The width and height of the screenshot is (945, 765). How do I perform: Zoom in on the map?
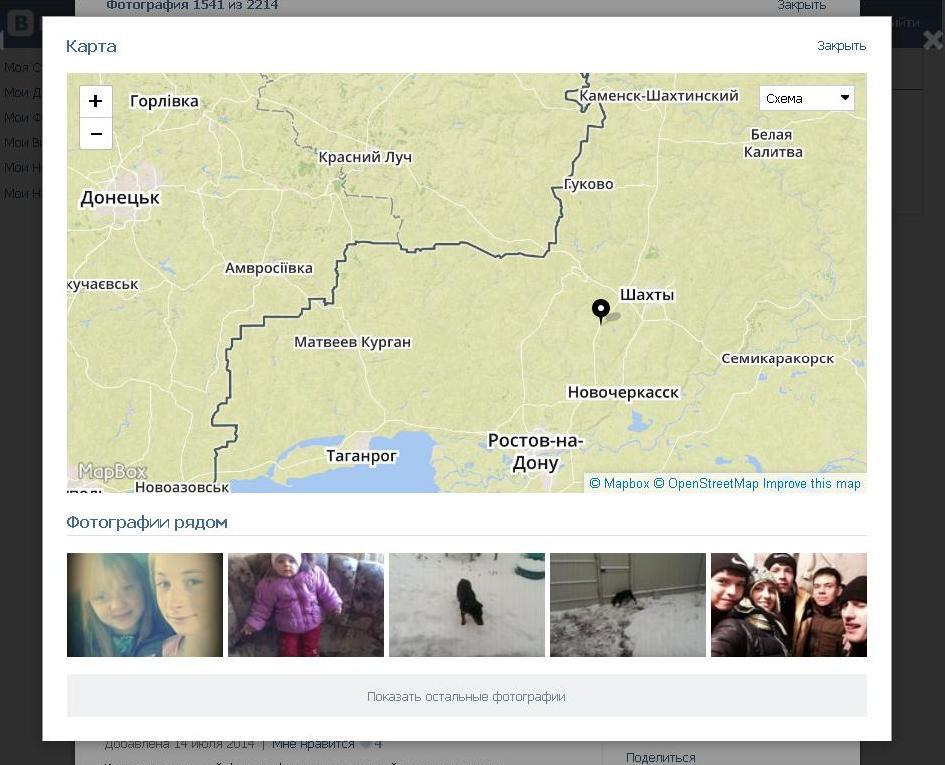click(x=96, y=101)
